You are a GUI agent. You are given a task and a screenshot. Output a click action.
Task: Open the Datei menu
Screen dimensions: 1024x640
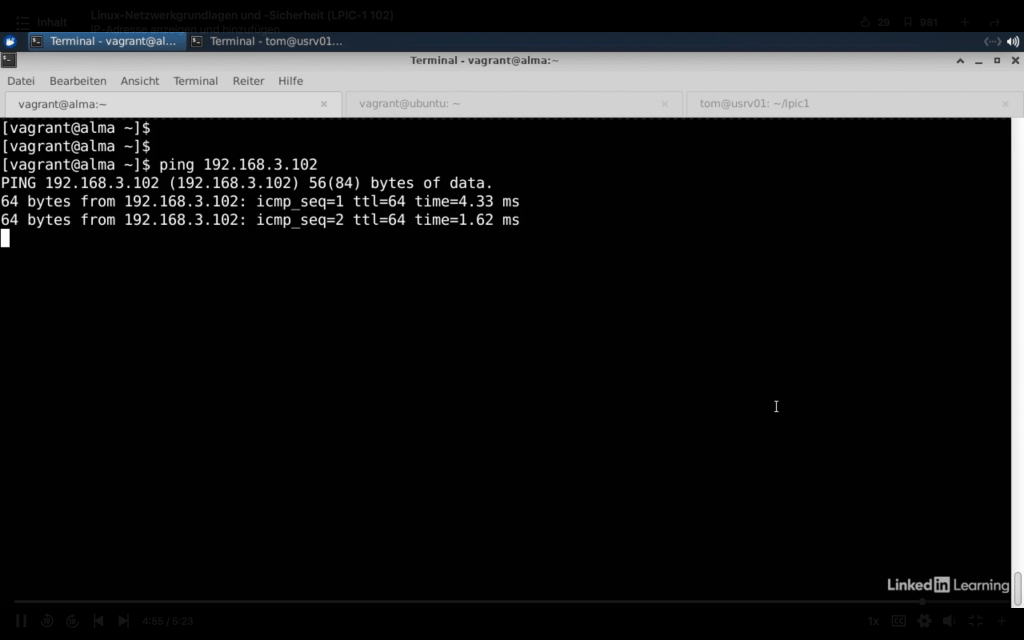click(21, 81)
